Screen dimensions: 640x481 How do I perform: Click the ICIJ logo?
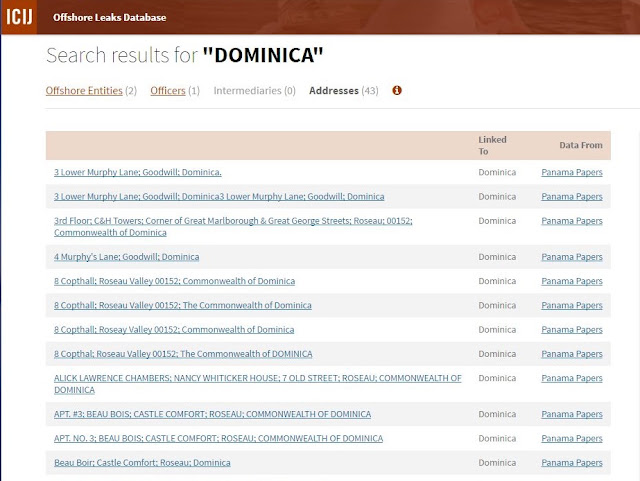click(19, 17)
